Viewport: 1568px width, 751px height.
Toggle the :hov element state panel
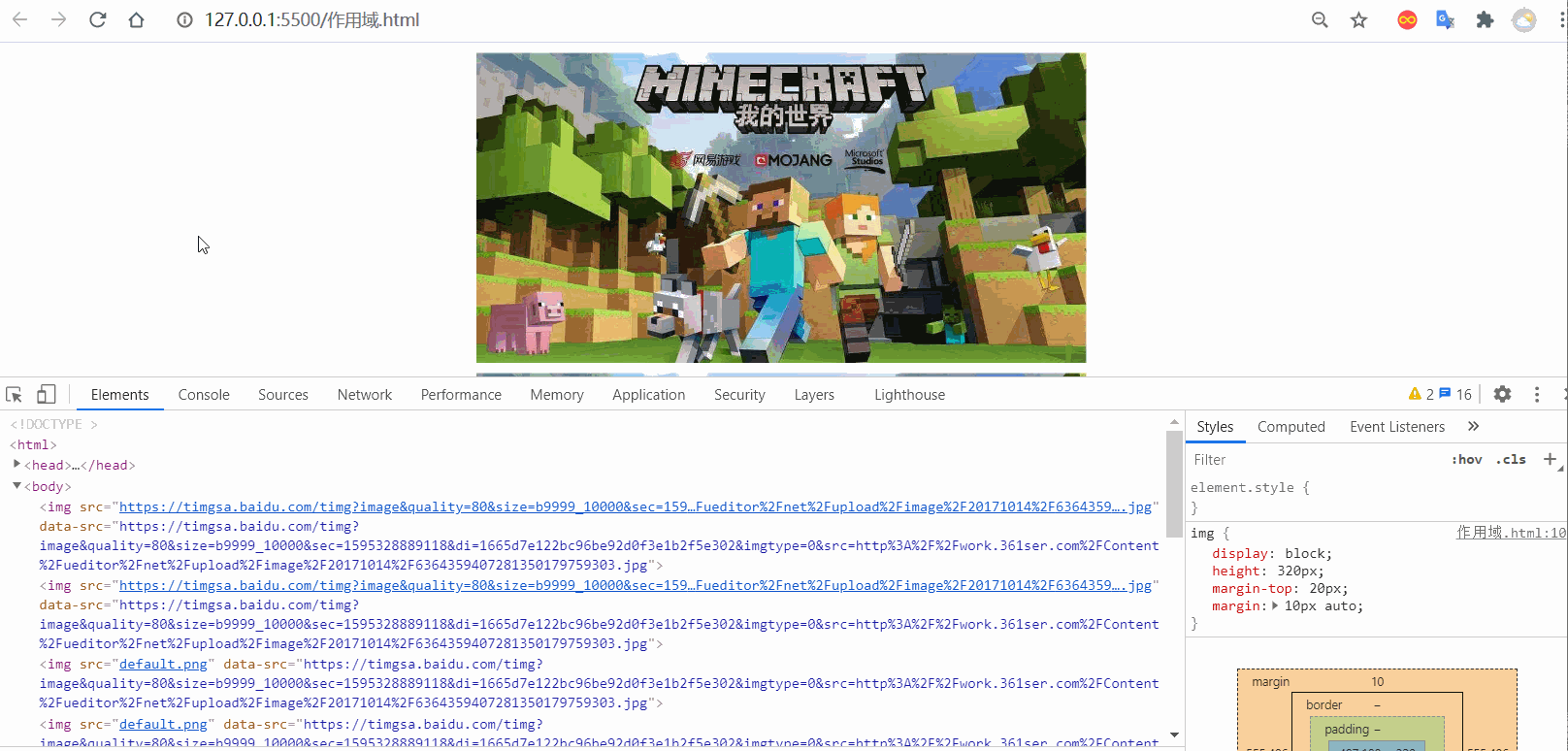tap(1466, 460)
